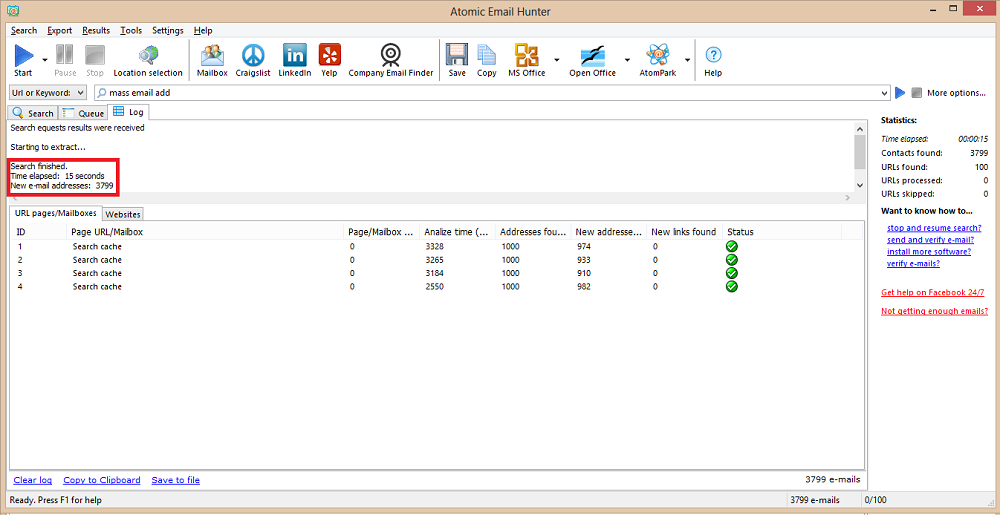This screenshot has width=1000, height=515.
Task: Copy results with the Copy icon
Action: [487, 61]
